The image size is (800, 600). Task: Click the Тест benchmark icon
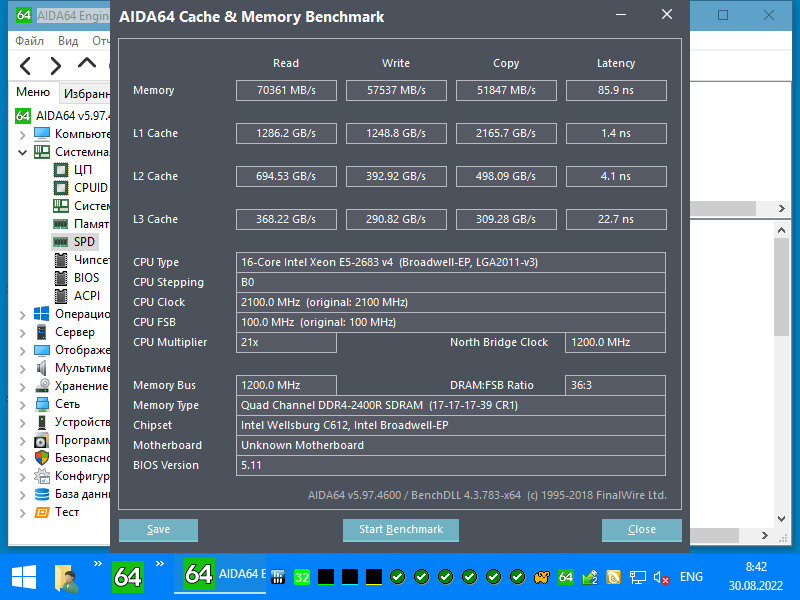42,512
